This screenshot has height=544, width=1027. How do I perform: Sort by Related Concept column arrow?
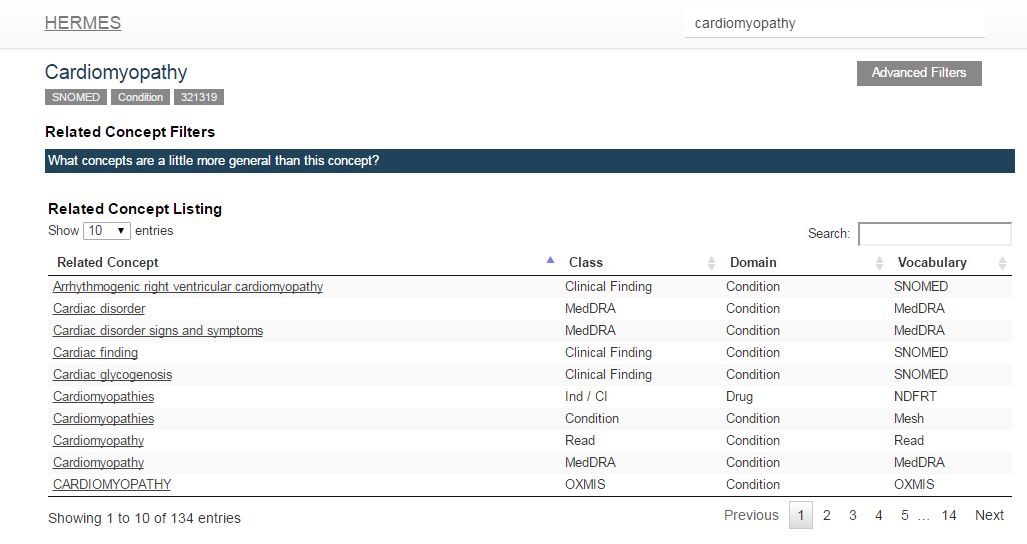click(x=550, y=261)
